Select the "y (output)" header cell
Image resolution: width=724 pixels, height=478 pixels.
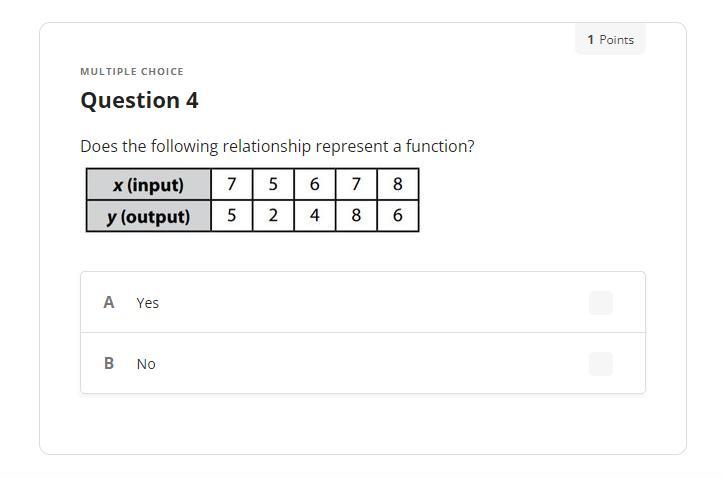coord(149,216)
